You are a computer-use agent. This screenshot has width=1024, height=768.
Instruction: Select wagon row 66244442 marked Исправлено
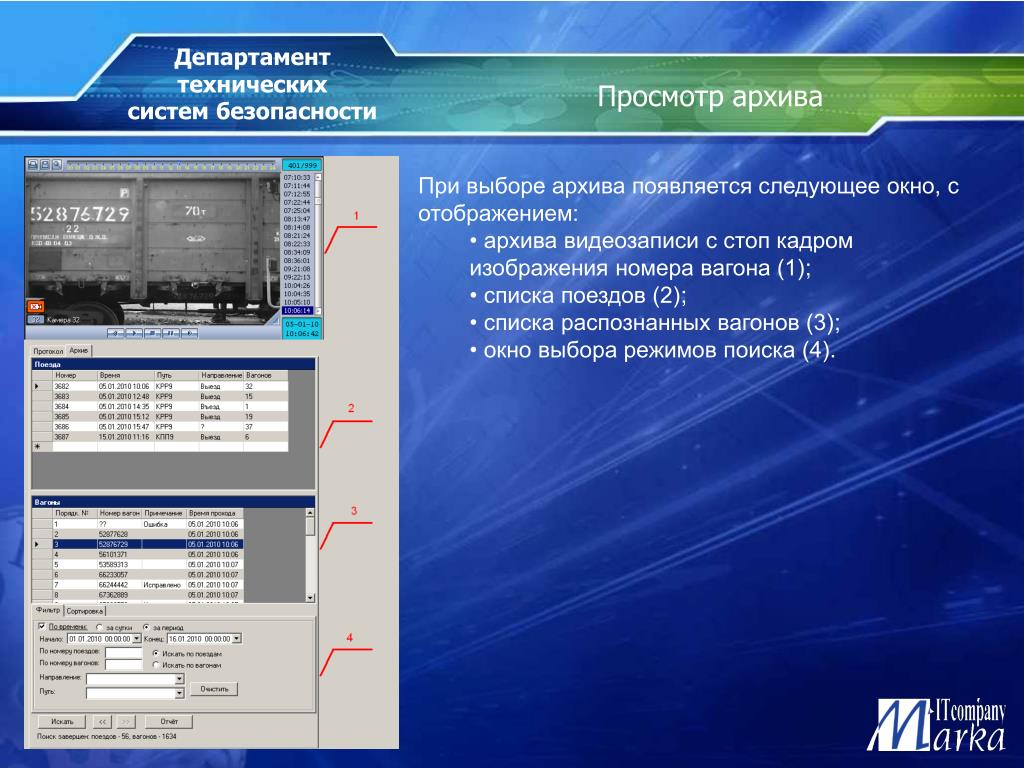pyautogui.click(x=138, y=585)
